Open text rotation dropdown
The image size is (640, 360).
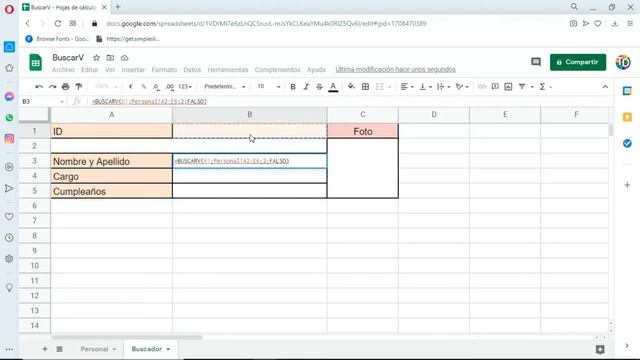pos(462,87)
